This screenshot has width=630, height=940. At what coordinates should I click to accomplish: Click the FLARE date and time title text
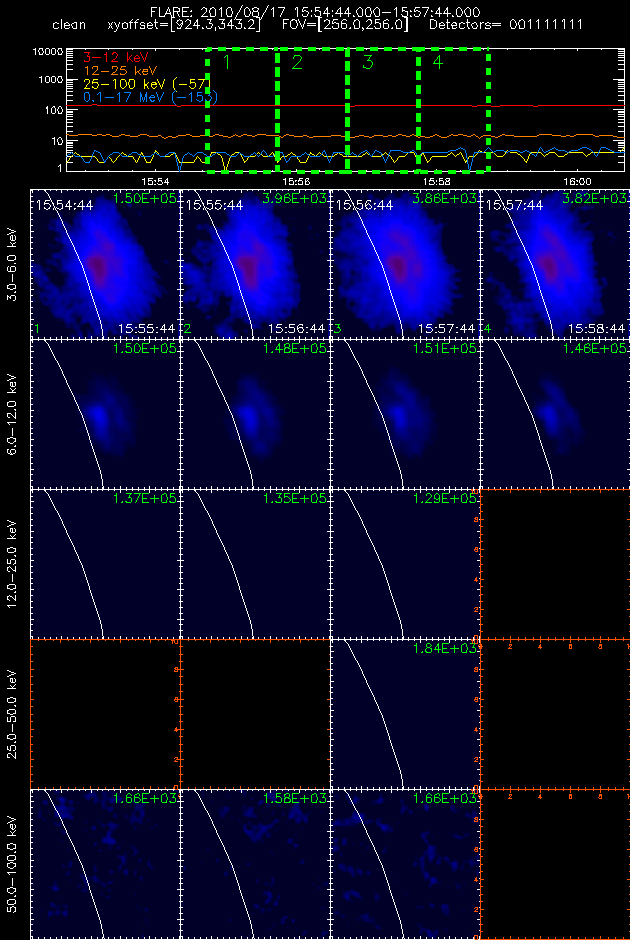[x=314, y=11]
